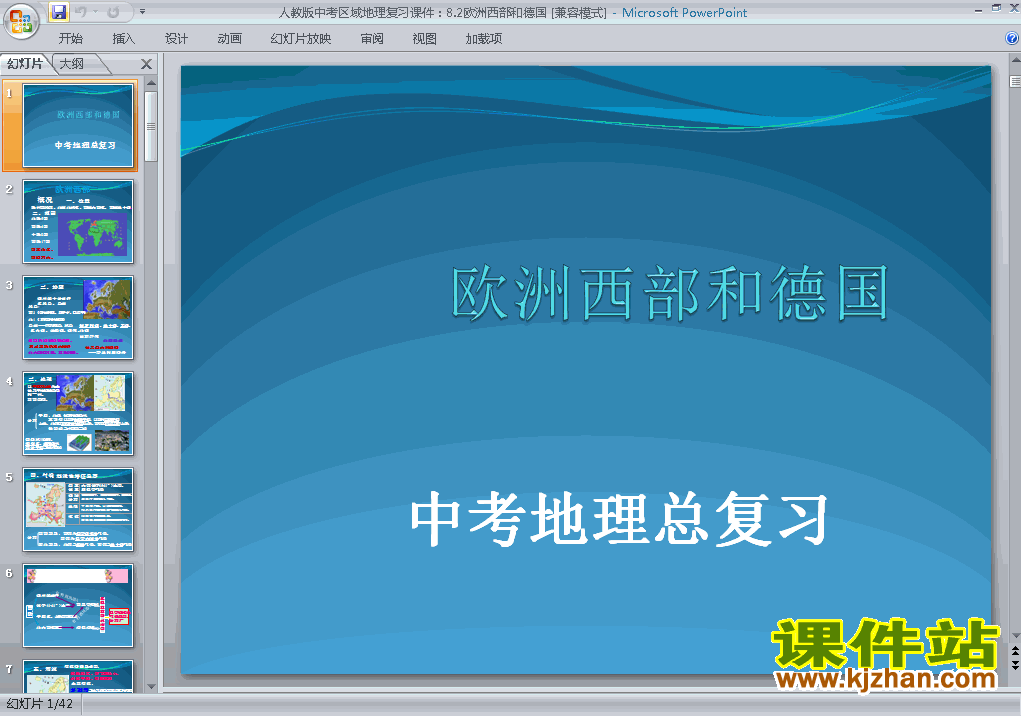1021x716 pixels.
Task: Click thumbnail pane scroll up arrow
Action: click(151, 83)
